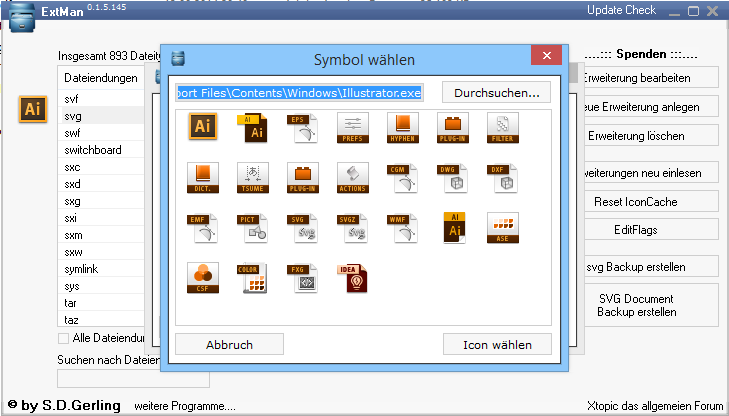Image resolution: width=729 pixels, height=416 pixels.
Task: Enable the Alle Dateiendungen checkbox
Action: pyautogui.click(x=64, y=339)
